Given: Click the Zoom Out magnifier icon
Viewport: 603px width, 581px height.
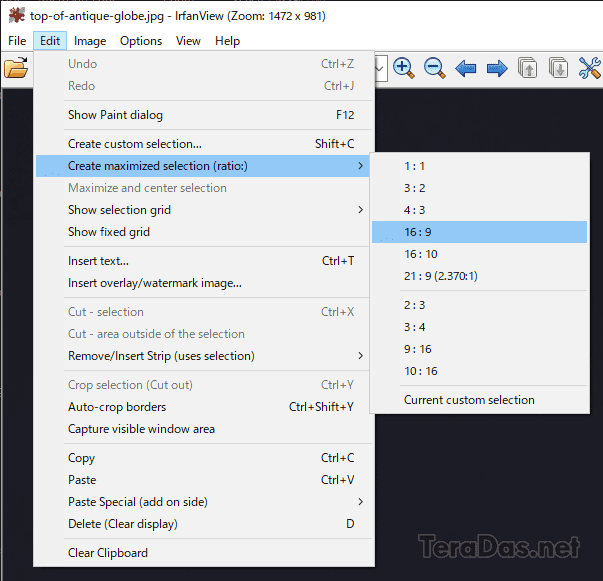Looking at the screenshot, I should 435,68.
